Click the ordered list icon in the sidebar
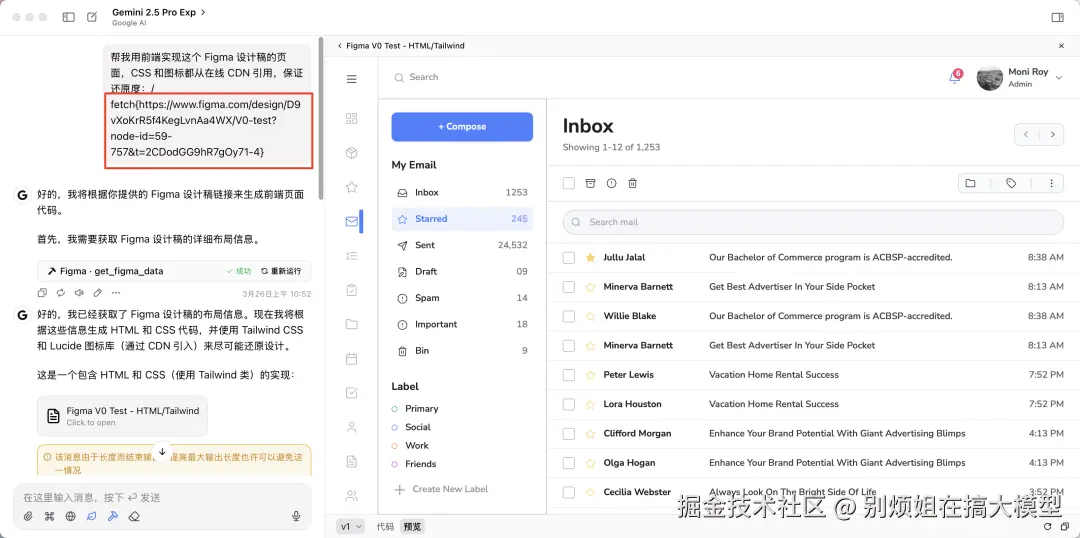1080x538 pixels. pyautogui.click(x=352, y=256)
